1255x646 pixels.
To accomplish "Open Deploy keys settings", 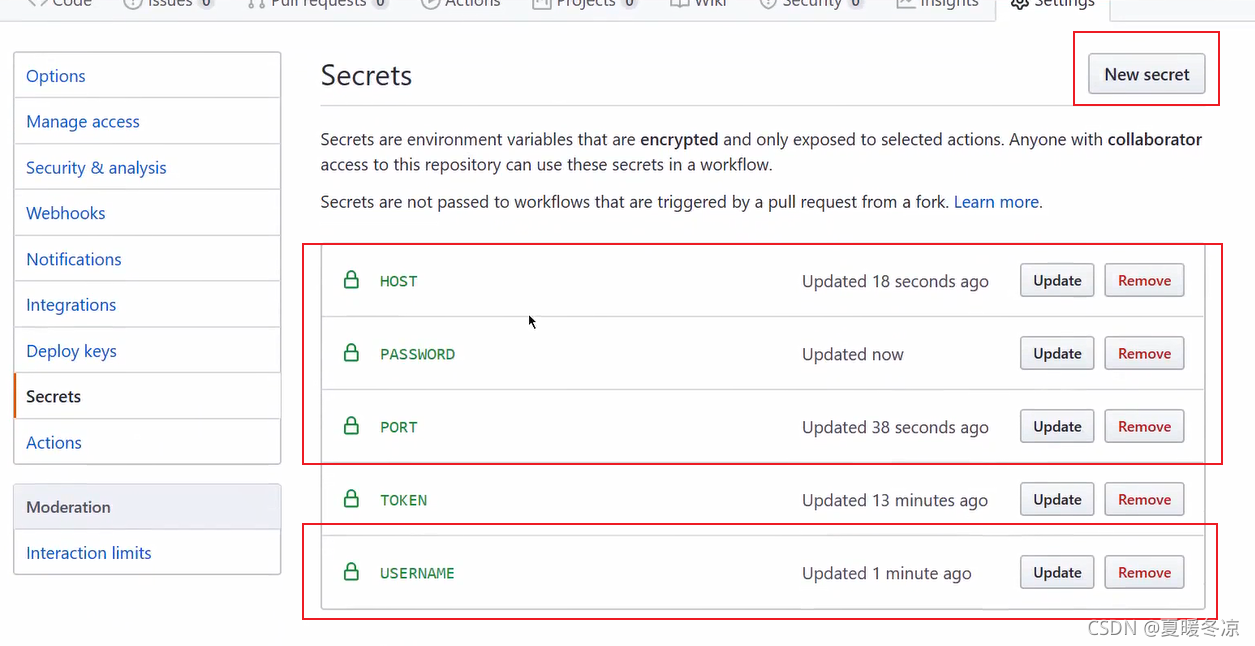I will click(x=147, y=351).
